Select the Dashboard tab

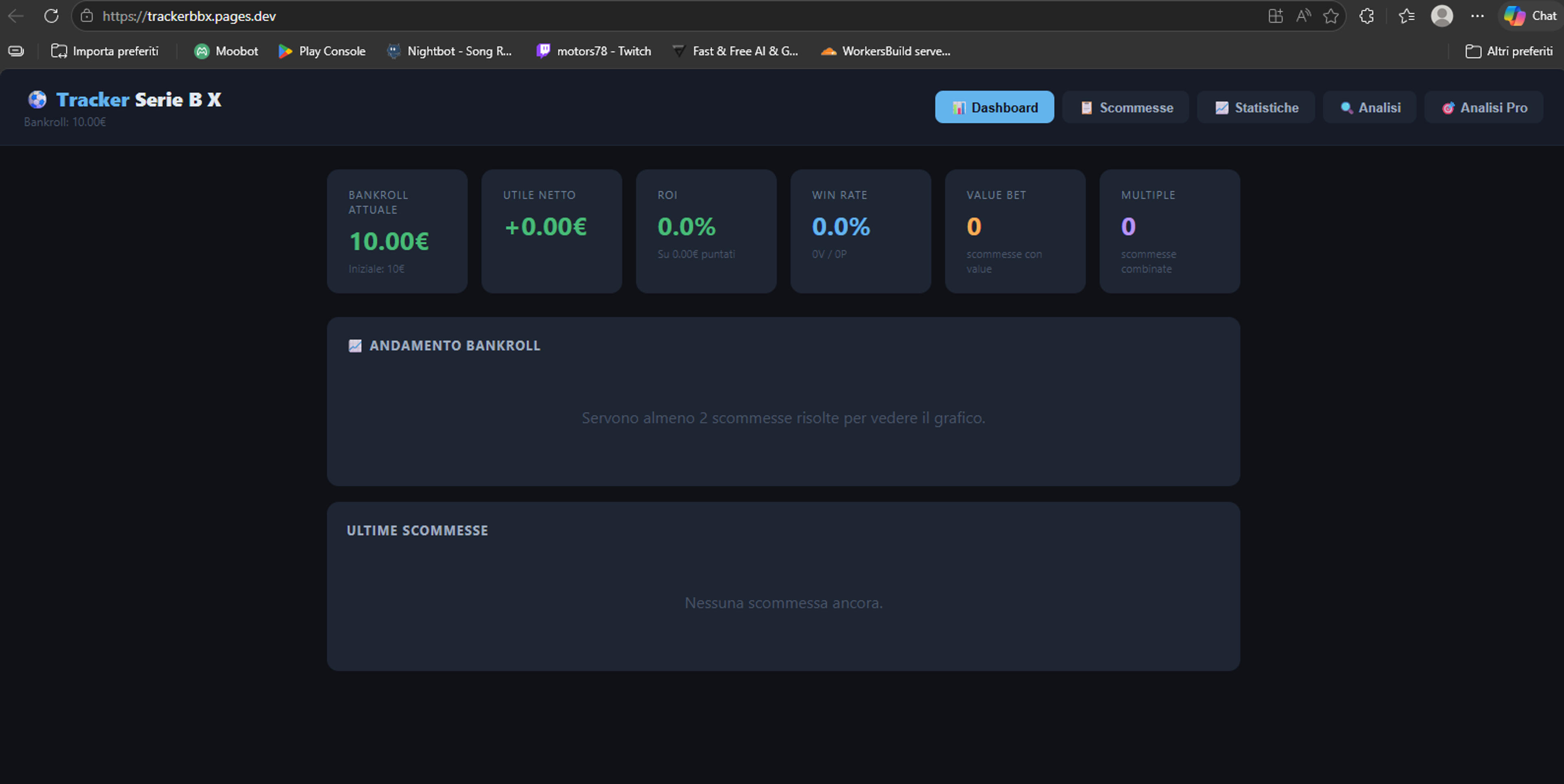coord(995,107)
